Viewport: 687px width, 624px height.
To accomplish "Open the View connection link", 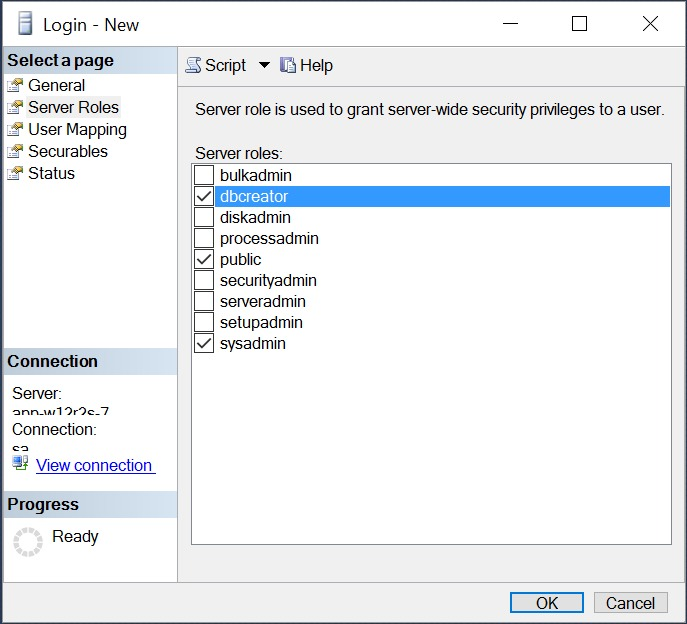I will (x=94, y=465).
